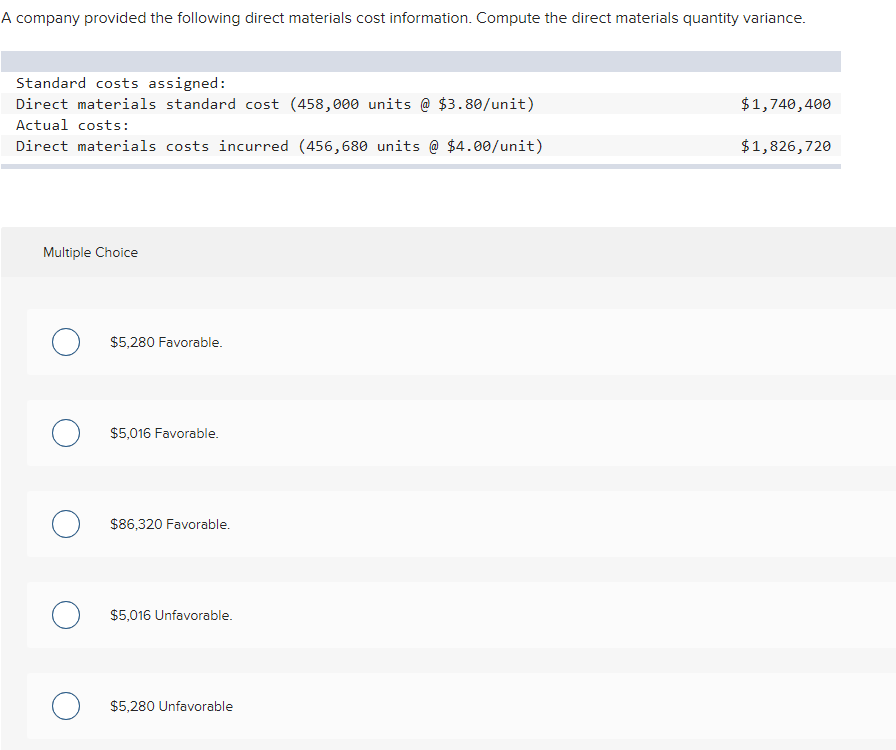This screenshot has height=750, width=896.
Task: Click the "Direct materials costs incurred" row text
Action: [x=279, y=146]
